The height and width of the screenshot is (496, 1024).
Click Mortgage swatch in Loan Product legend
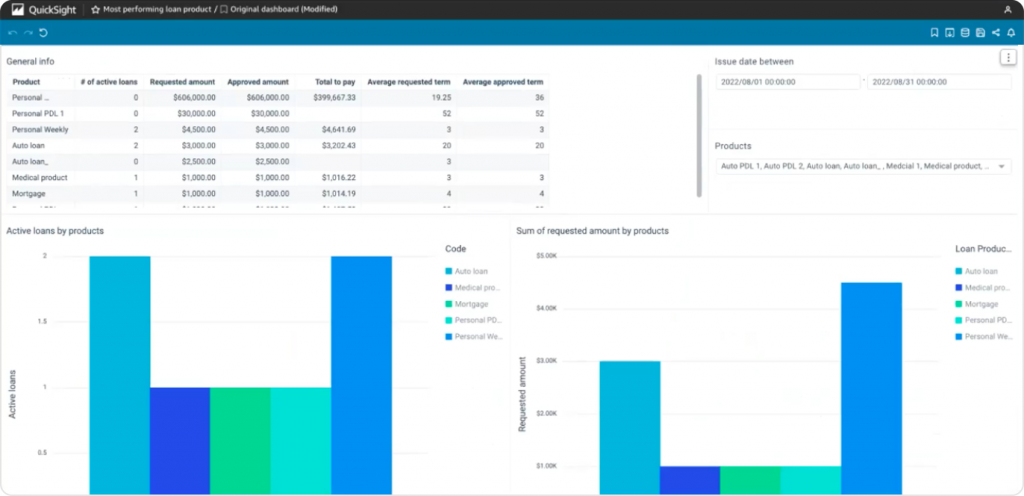pyautogui.click(x=959, y=303)
